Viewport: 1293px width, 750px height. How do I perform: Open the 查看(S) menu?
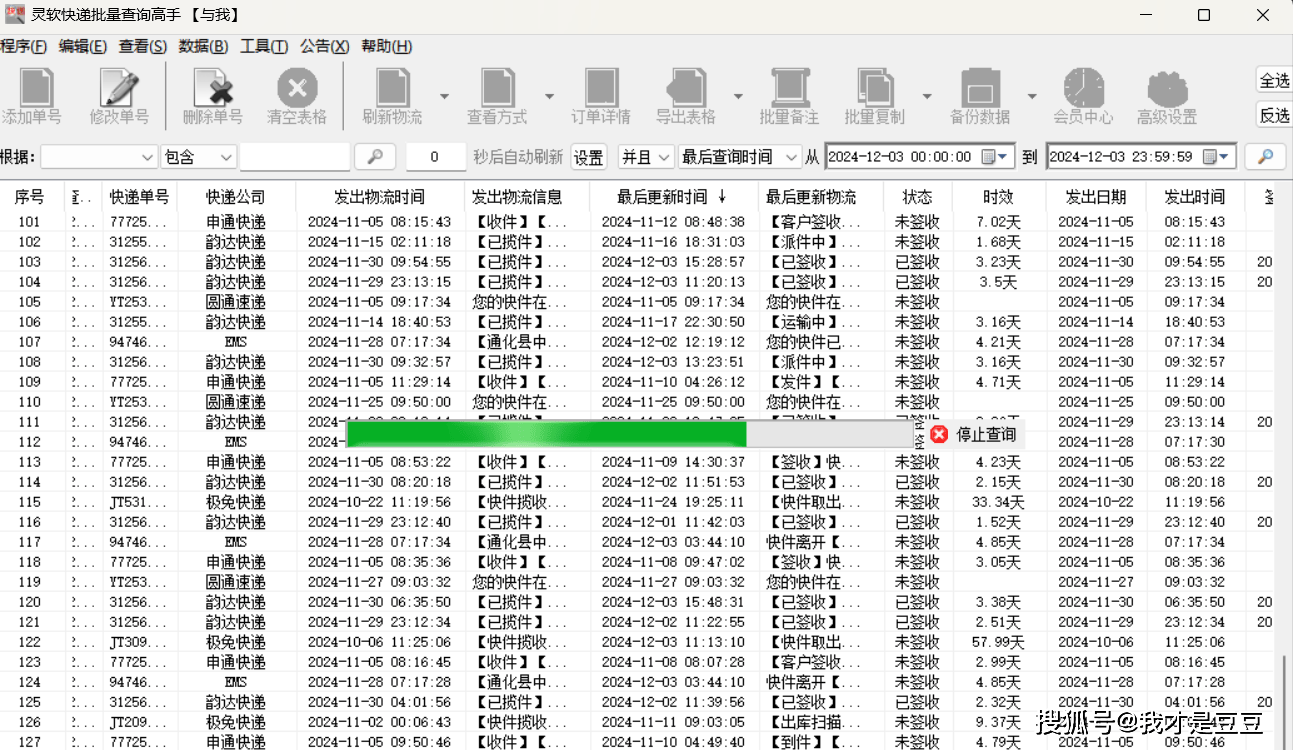(143, 46)
